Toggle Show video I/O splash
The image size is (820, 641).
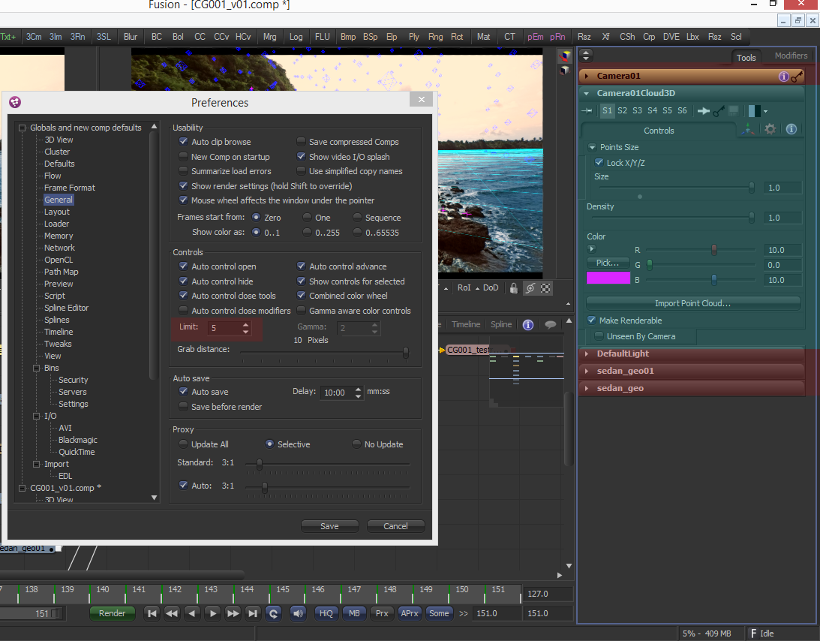point(301,156)
